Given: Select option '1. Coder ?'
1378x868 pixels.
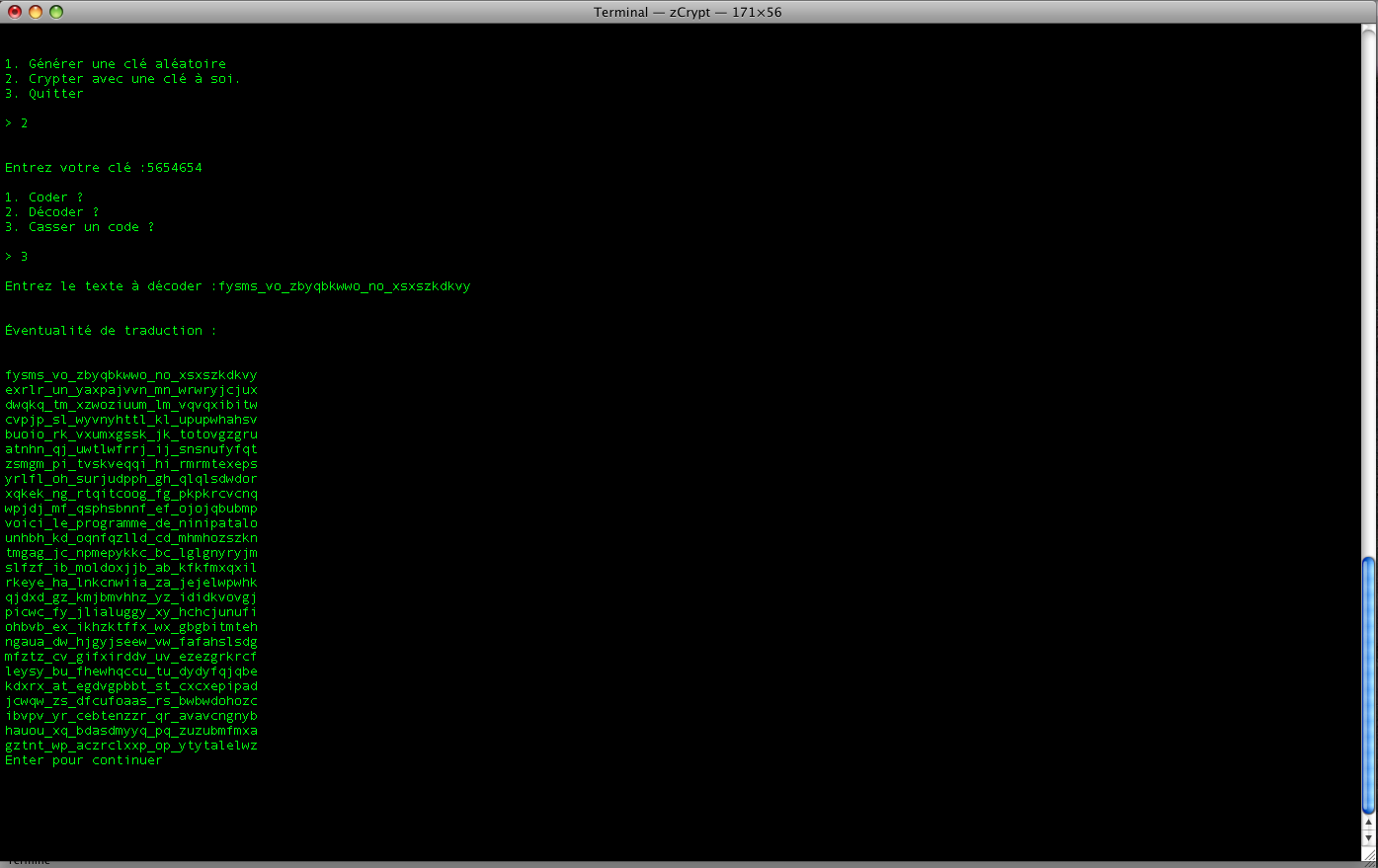Looking at the screenshot, I should click(x=43, y=197).
